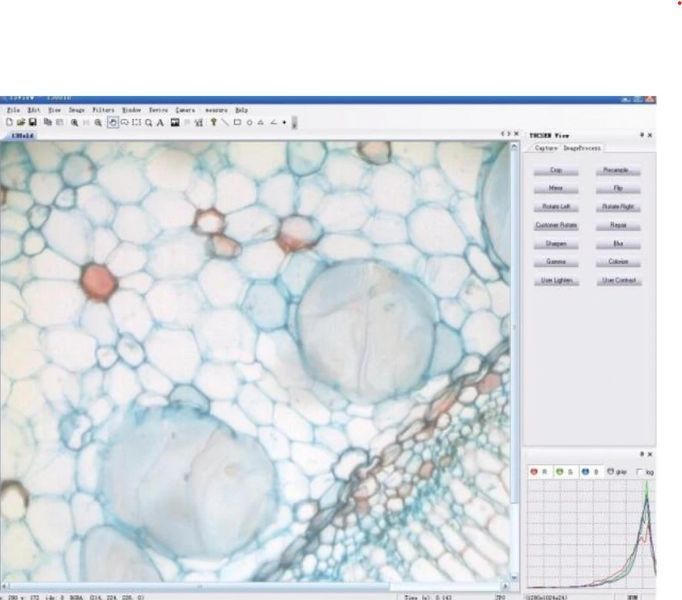Select the hand pan tool

pyautogui.click(x=113, y=123)
